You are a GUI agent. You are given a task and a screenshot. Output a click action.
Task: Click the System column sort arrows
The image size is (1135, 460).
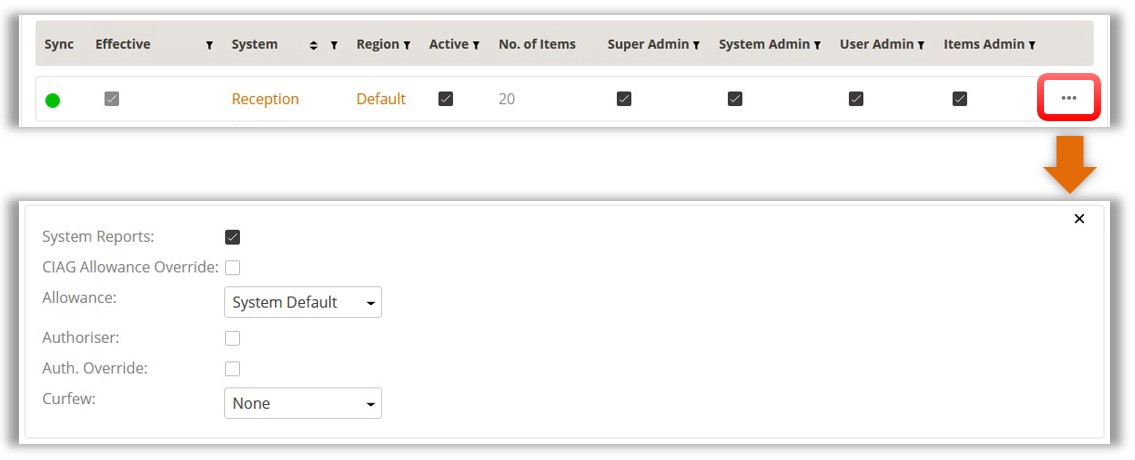pyautogui.click(x=314, y=45)
